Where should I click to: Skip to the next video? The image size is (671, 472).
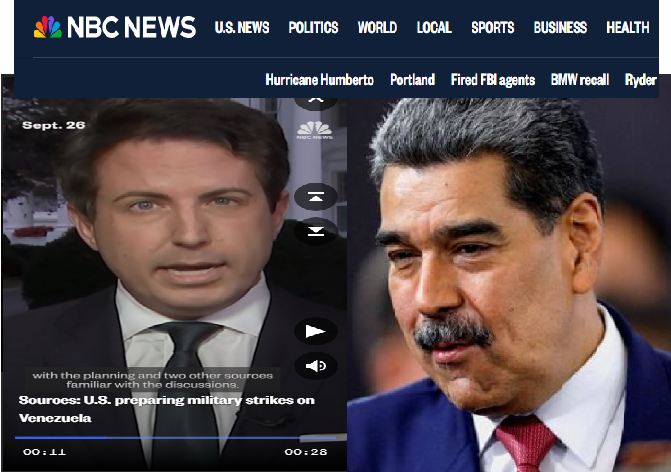[x=315, y=231]
